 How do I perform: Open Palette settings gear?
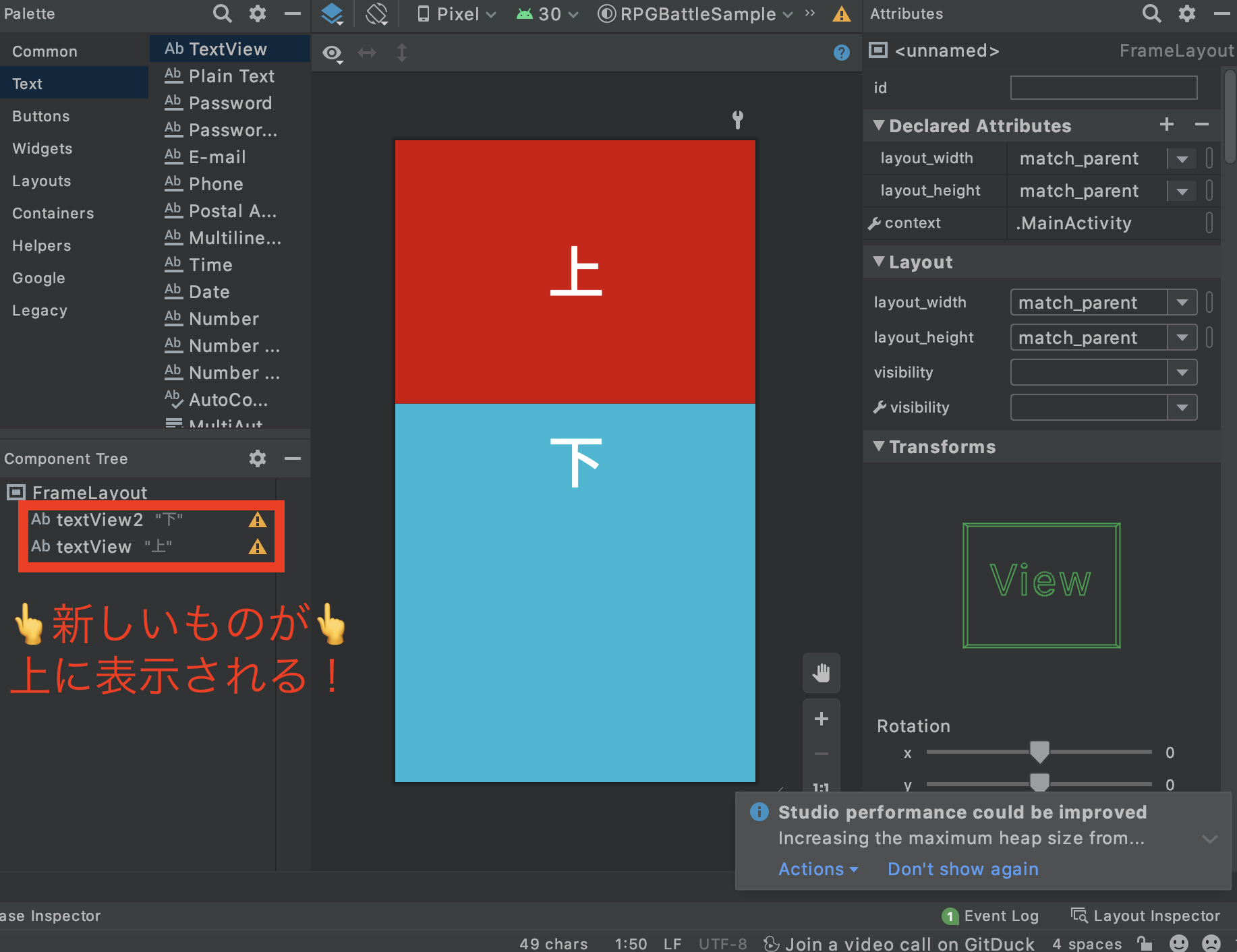pyautogui.click(x=258, y=13)
